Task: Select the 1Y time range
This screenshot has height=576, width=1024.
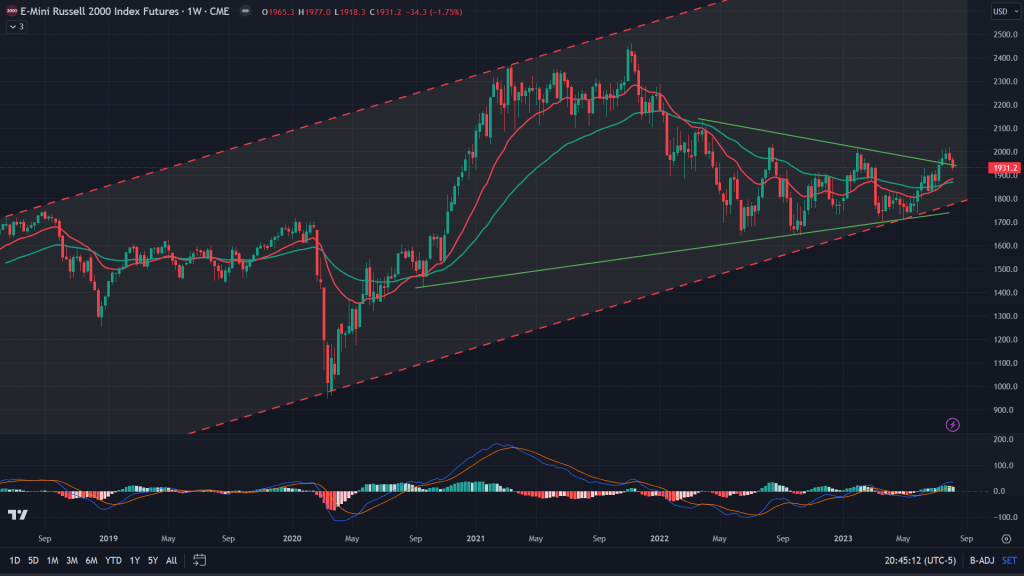Action: (134, 560)
